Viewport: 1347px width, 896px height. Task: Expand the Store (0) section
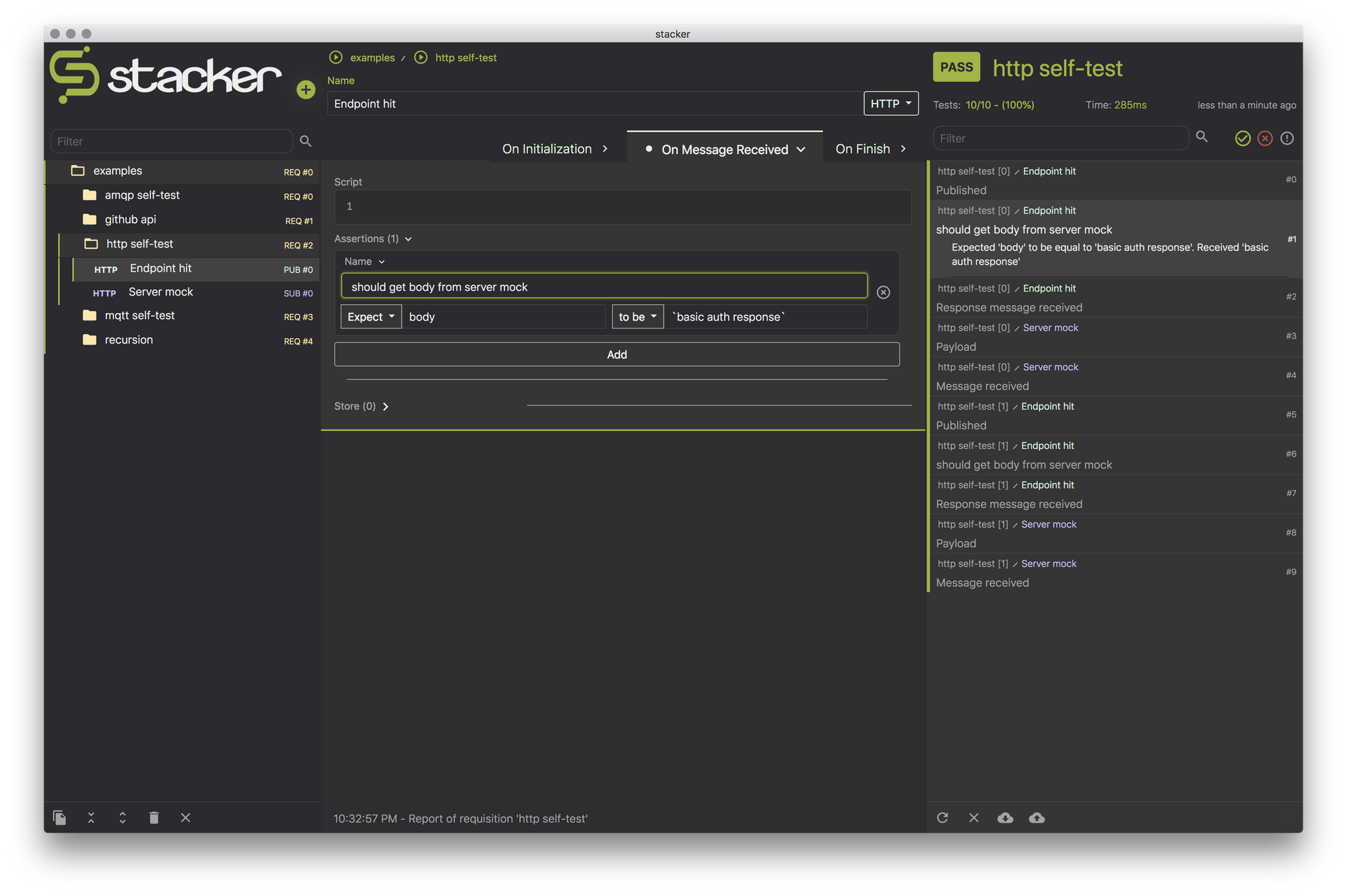[x=362, y=406]
